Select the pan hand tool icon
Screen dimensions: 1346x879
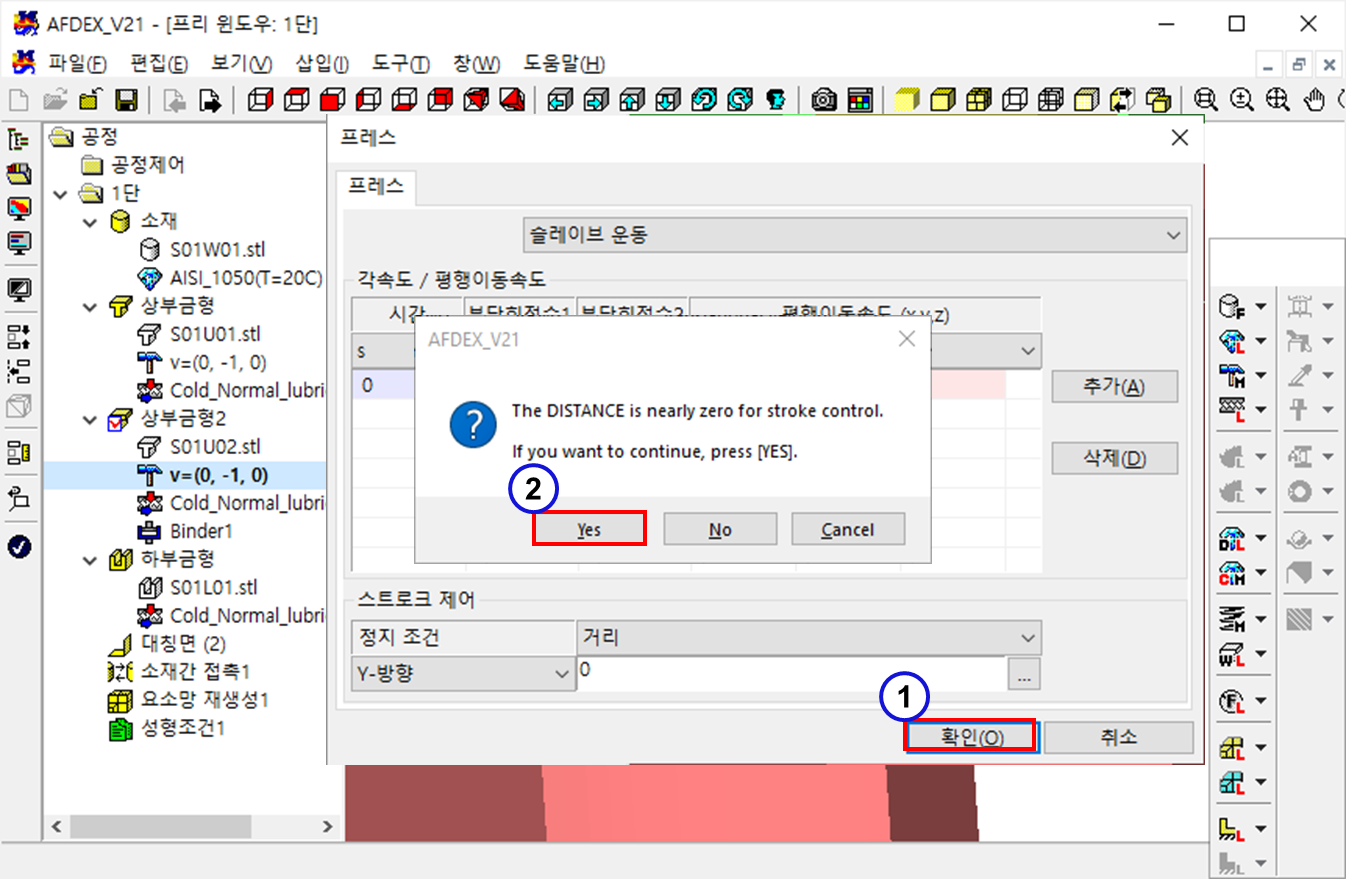(1316, 100)
